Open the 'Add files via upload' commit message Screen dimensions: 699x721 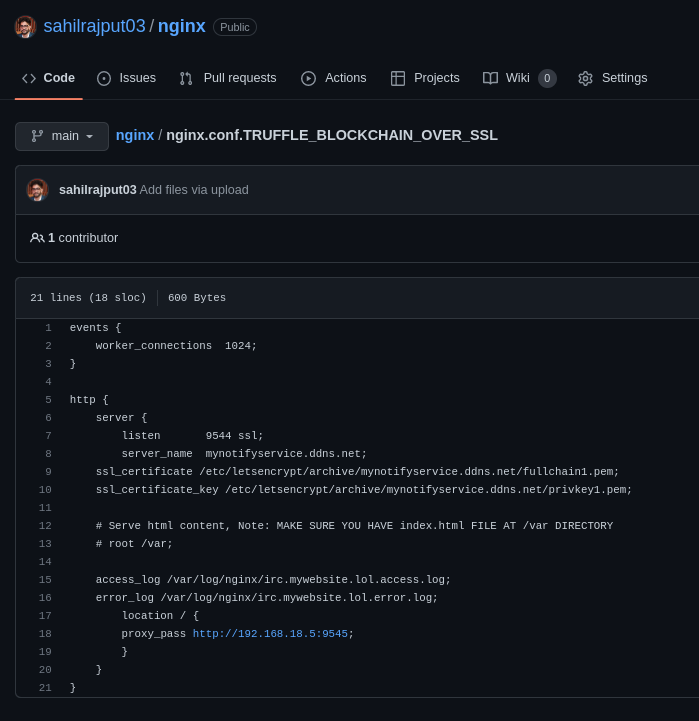[x=194, y=190]
